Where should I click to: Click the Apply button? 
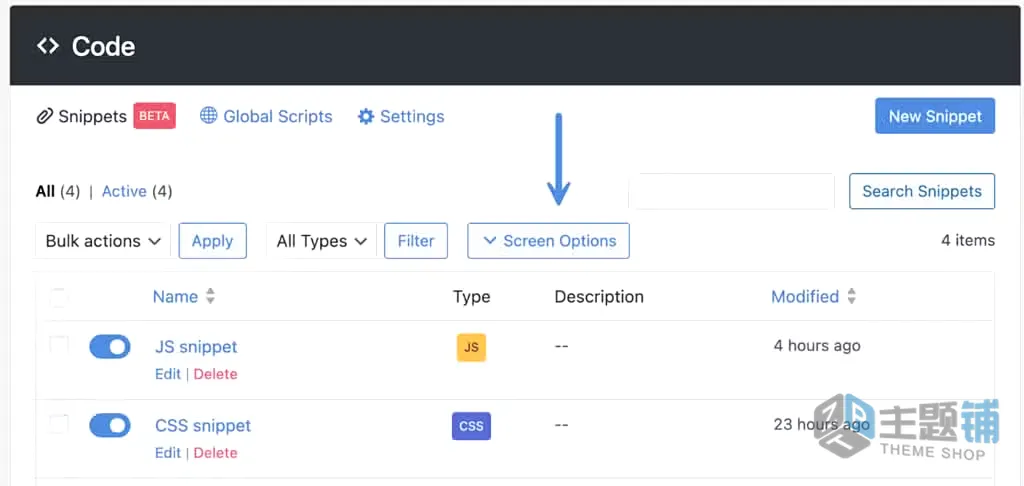click(212, 241)
